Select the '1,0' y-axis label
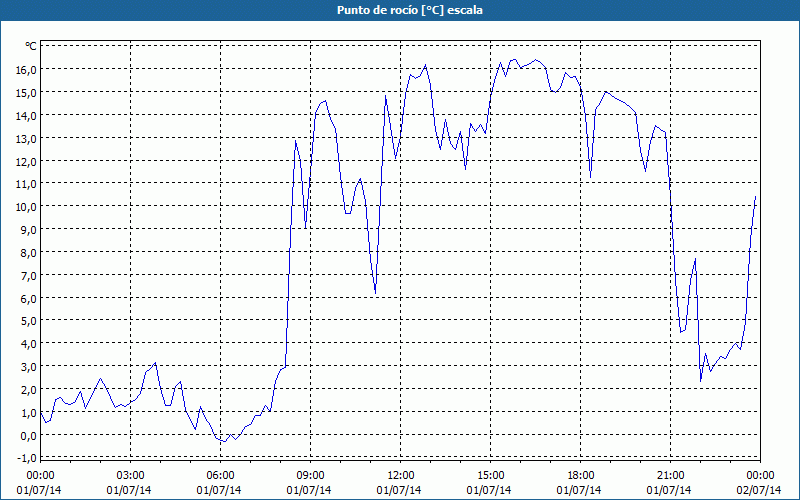This screenshot has height=500, width=800. tap(29, 413)
